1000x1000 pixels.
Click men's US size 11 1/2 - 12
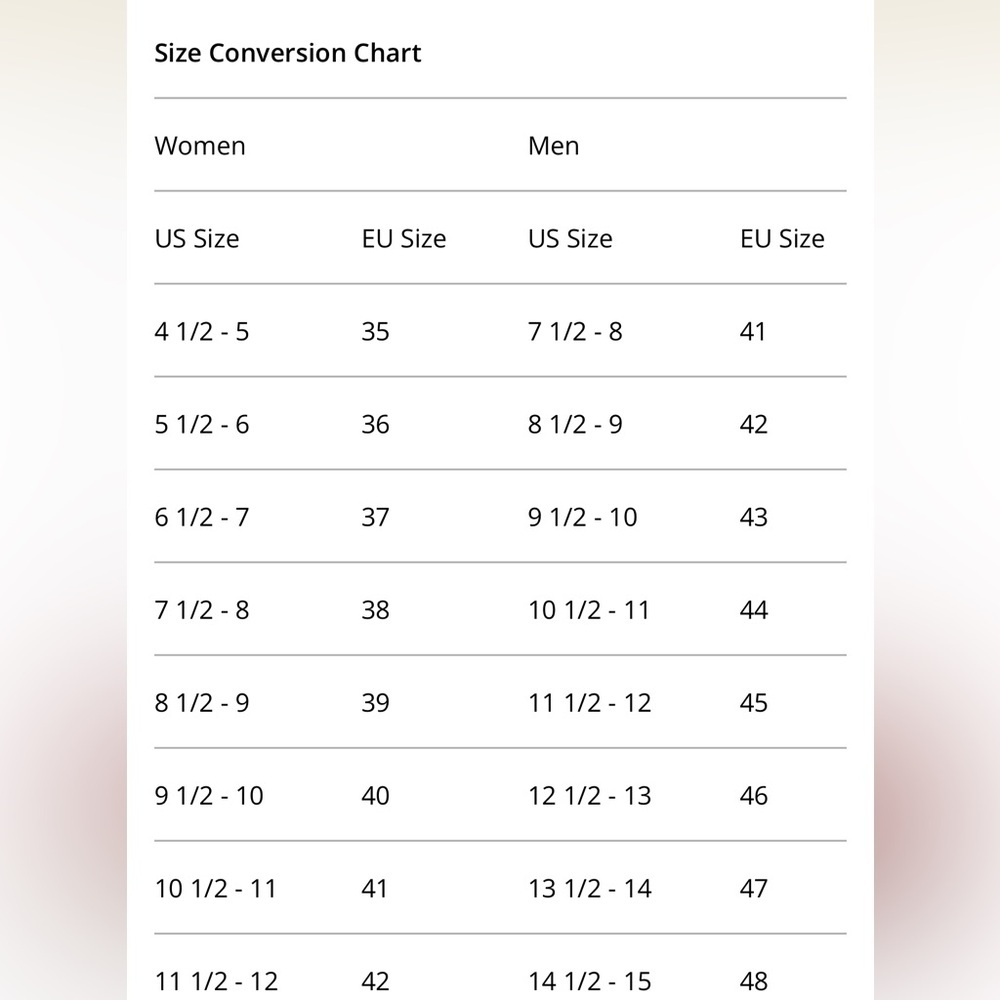tap(589, 704)
